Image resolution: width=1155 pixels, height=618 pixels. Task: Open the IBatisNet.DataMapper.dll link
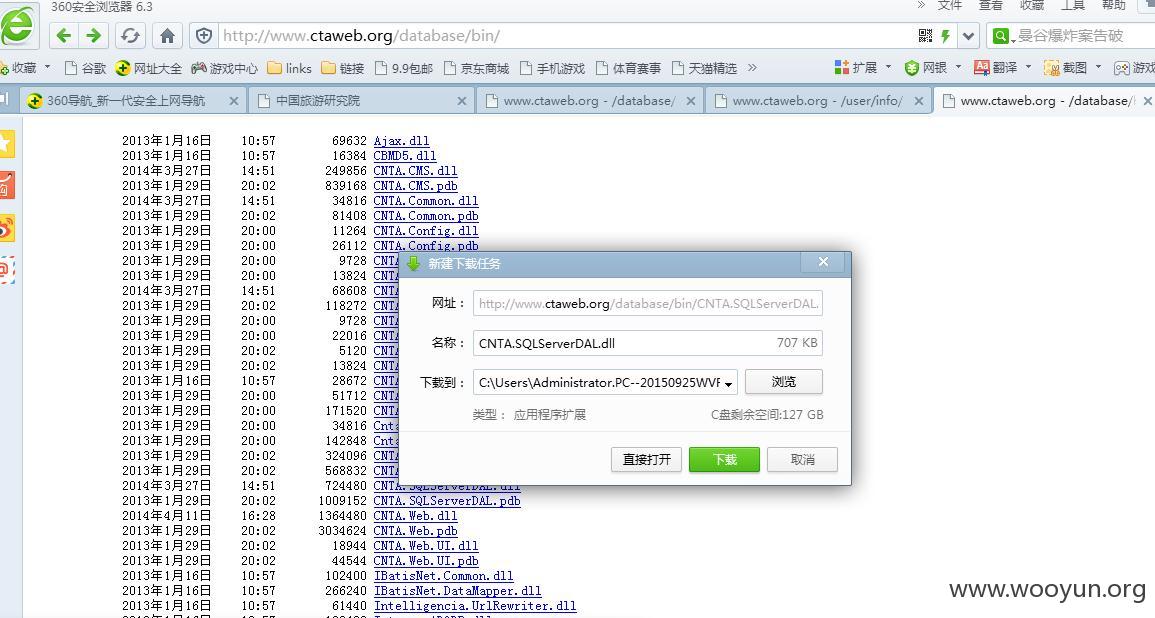pos(457,591)
